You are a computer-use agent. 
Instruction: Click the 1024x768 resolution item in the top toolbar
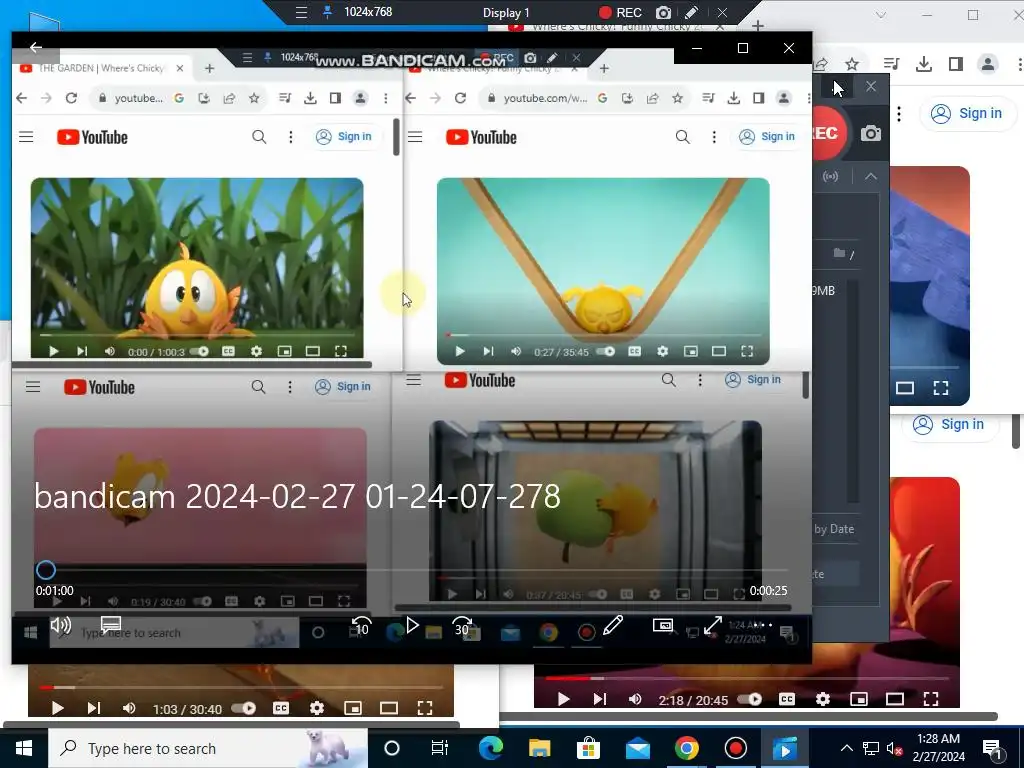[368, 12]
